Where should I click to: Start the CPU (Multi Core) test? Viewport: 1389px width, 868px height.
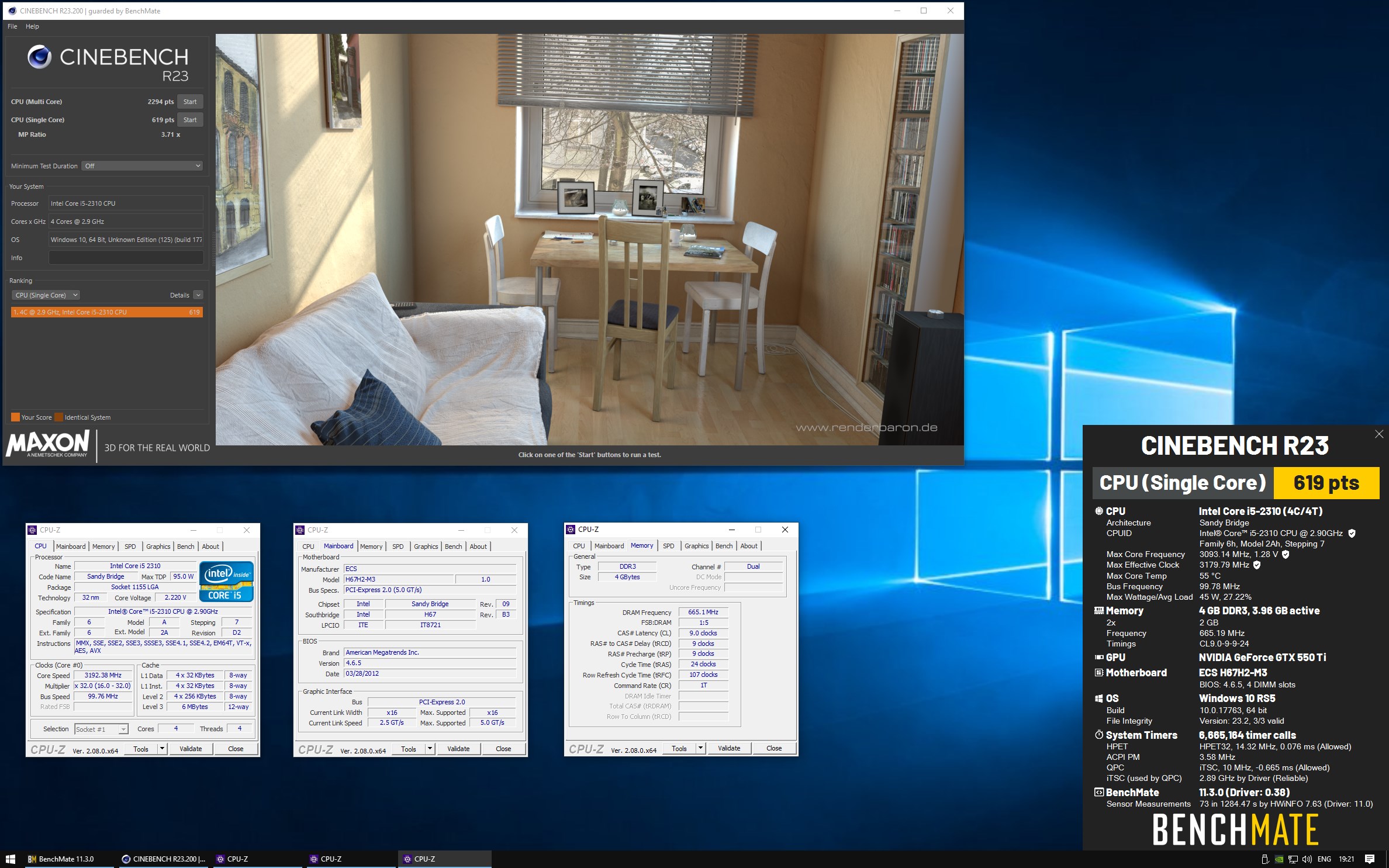190,102
